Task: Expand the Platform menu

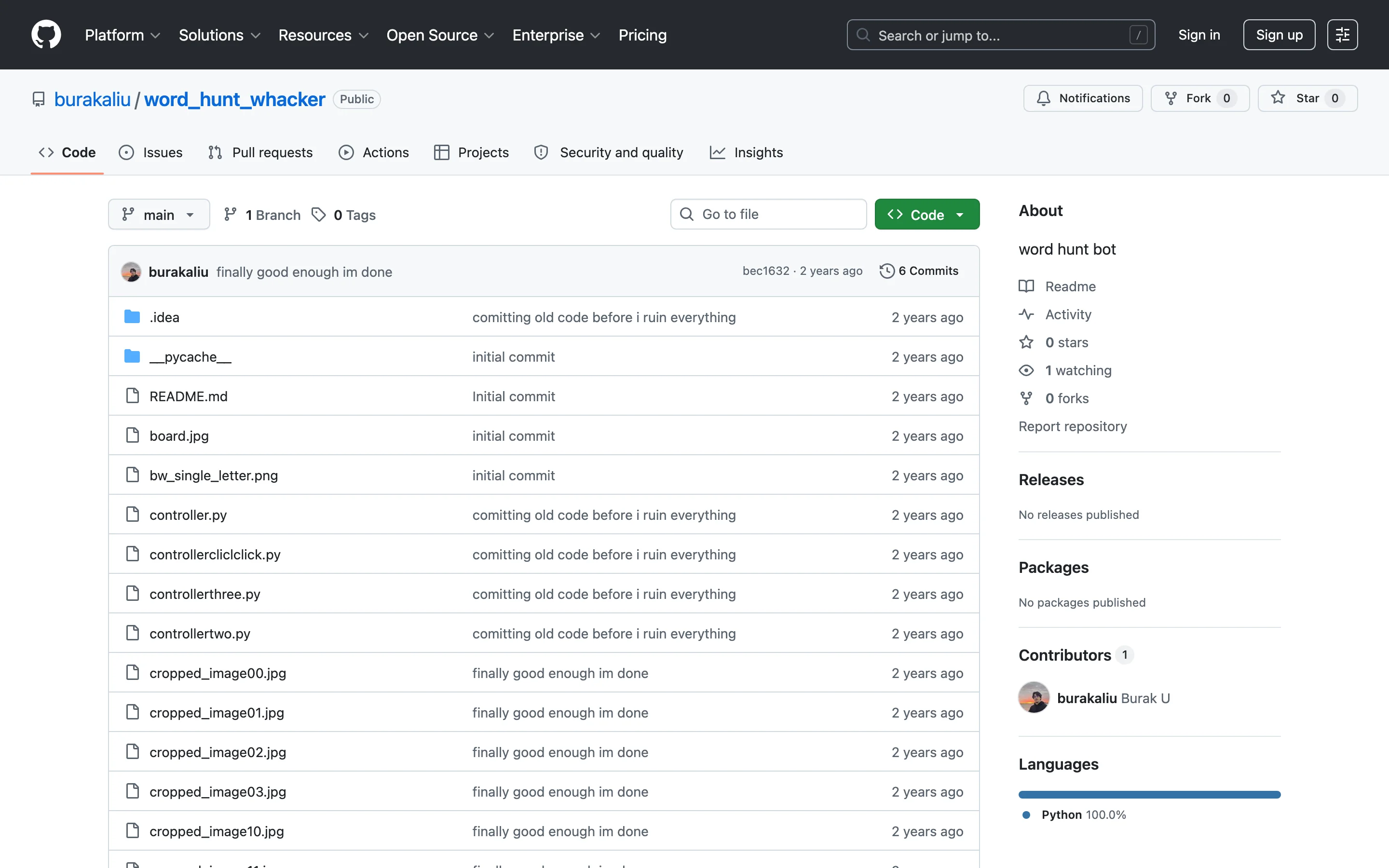Action: (122, 35)
